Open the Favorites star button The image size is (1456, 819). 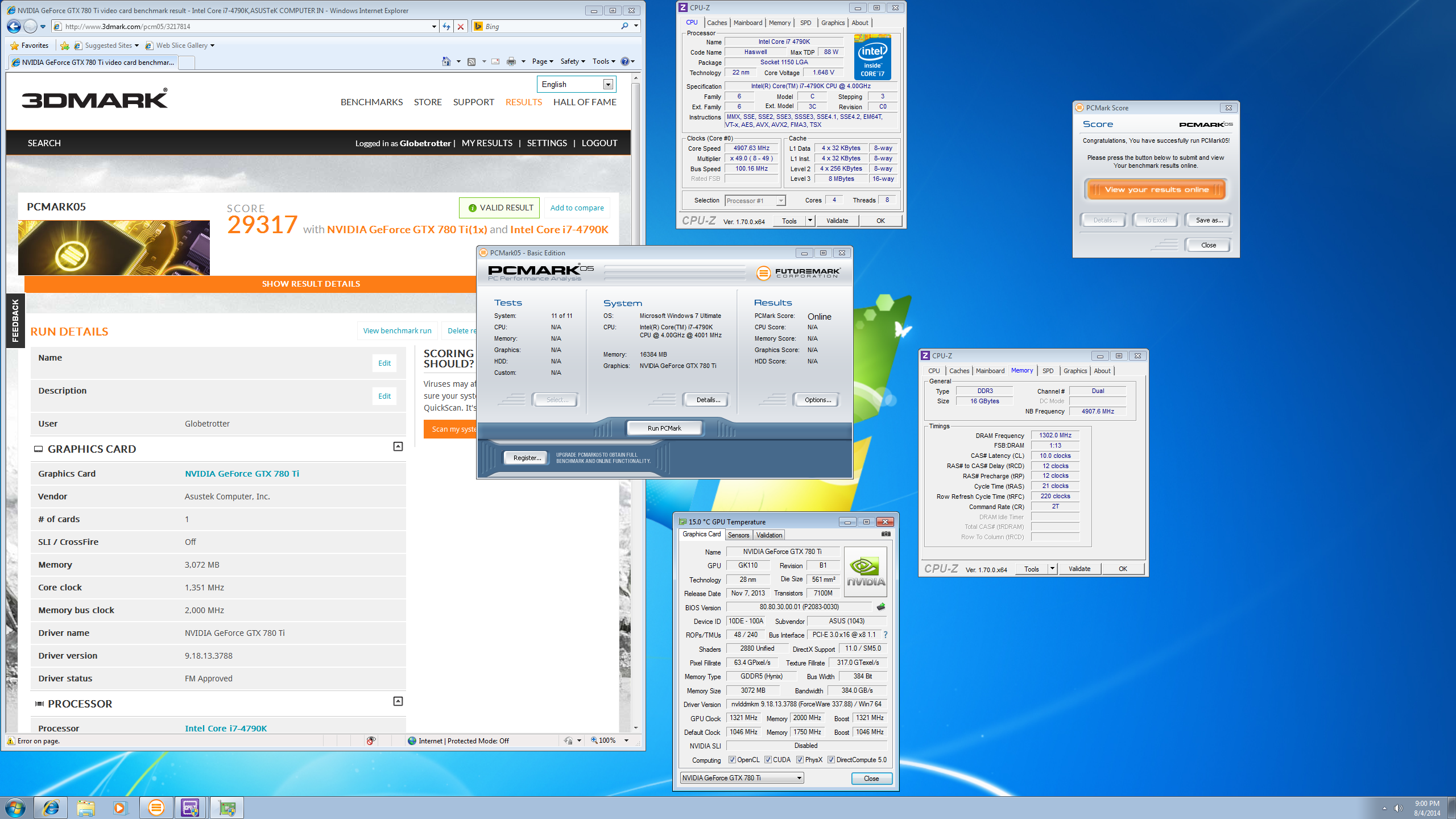[30, 45]
